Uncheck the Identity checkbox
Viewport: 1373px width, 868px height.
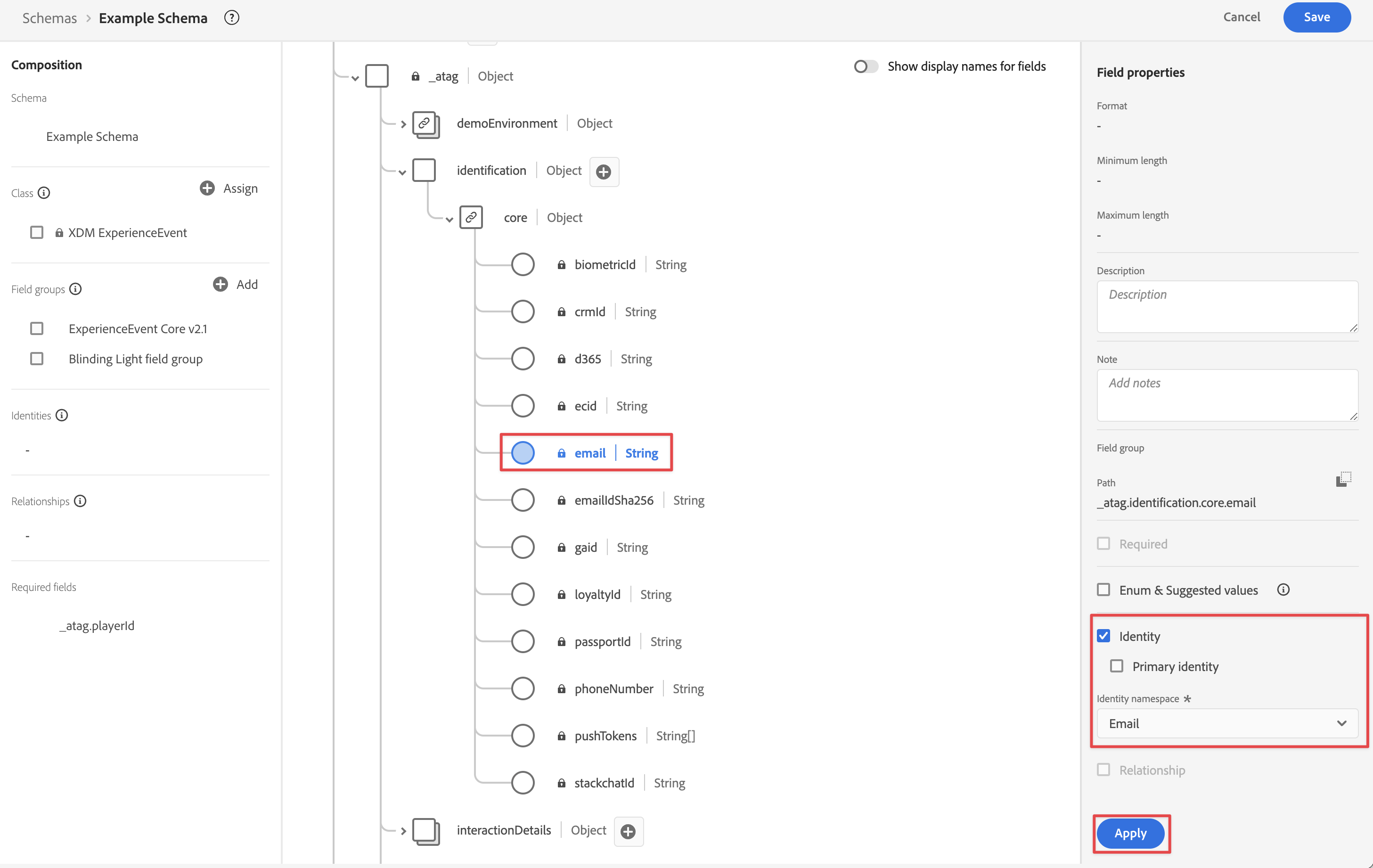point(1103,636)
